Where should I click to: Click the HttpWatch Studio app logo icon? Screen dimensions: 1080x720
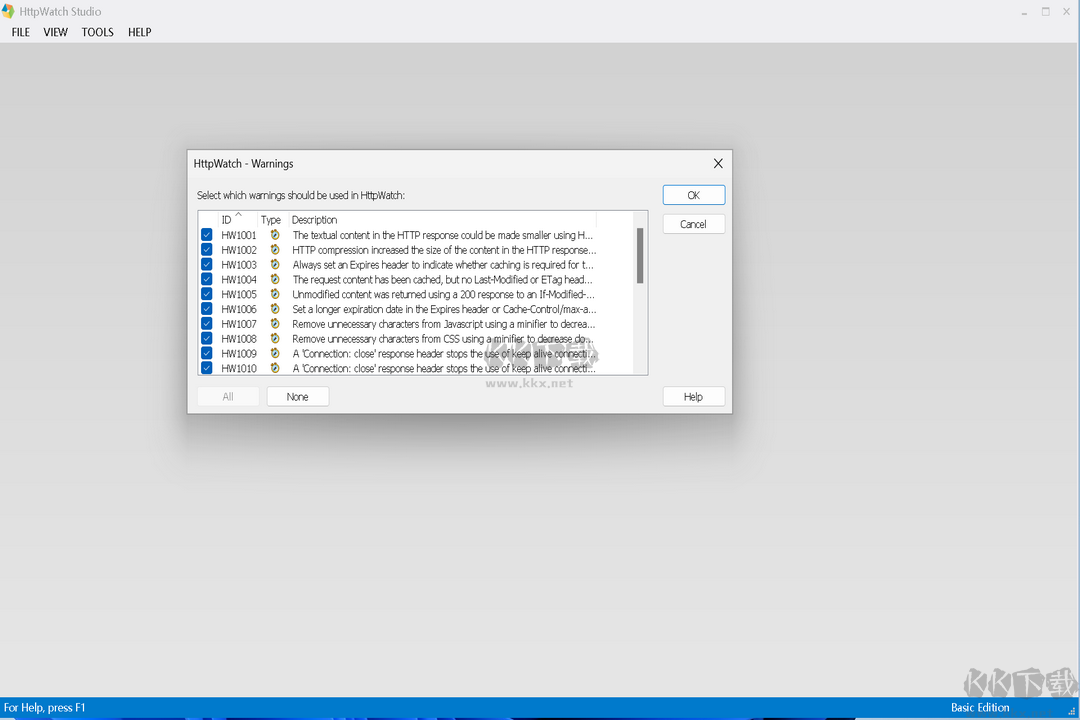pos(8,11)
